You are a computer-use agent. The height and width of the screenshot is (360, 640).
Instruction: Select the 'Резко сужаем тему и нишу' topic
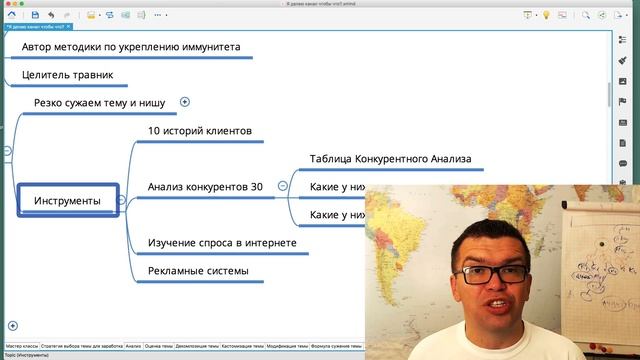pyautogui.click(x=100, y=103)
